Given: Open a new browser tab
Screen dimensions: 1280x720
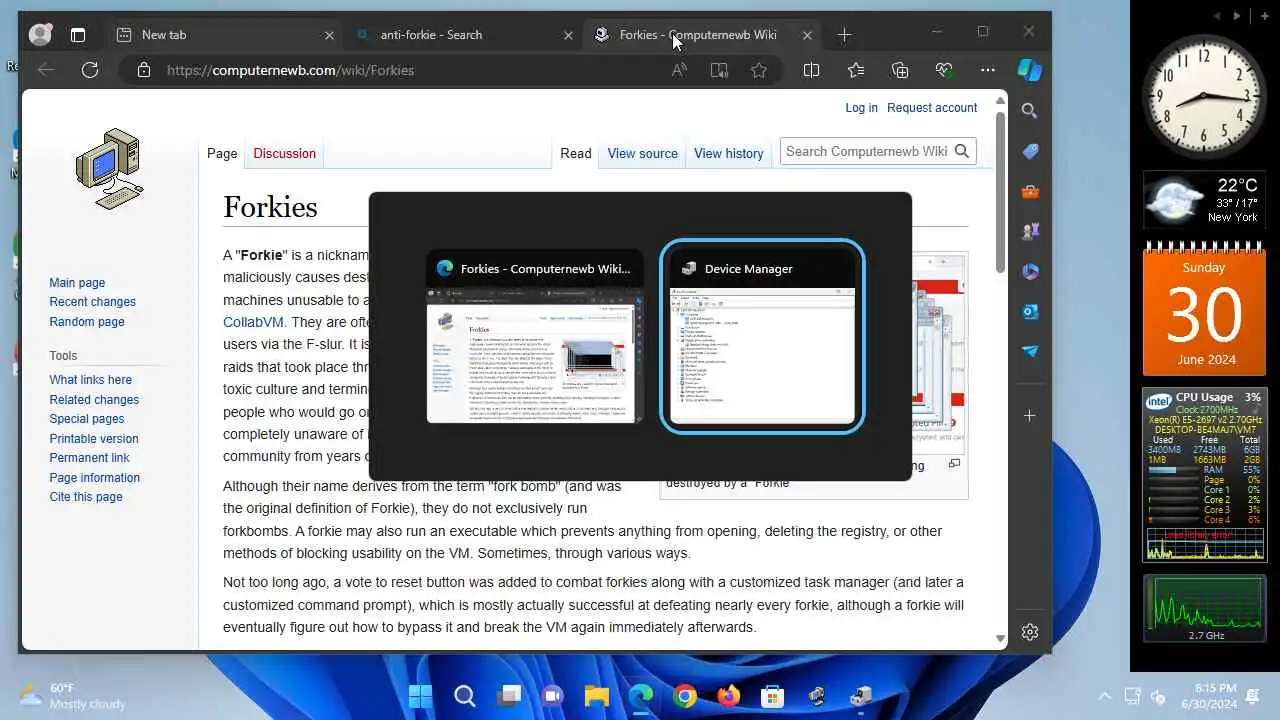Looking at the screenshot, I should [844, 35].
